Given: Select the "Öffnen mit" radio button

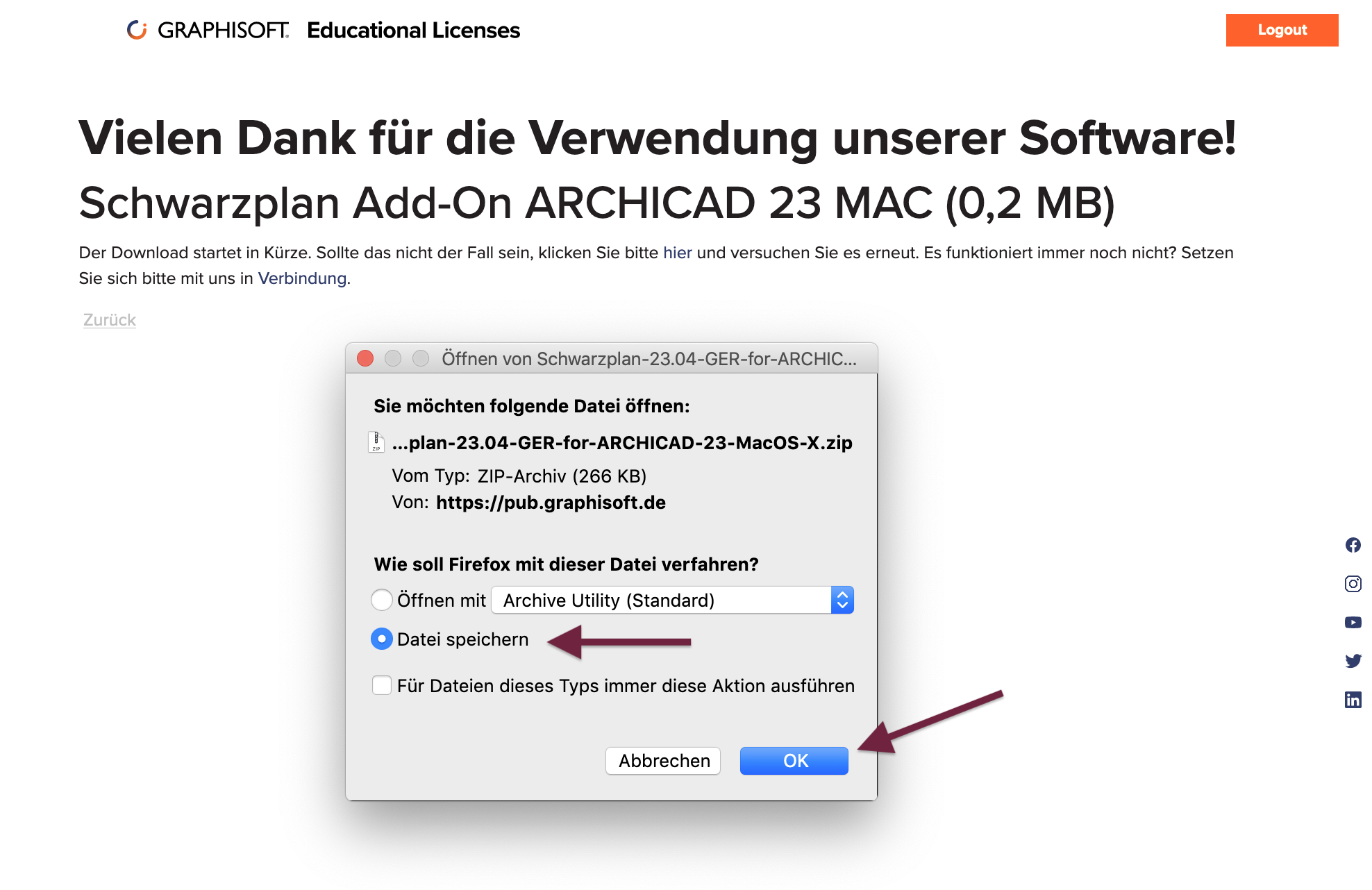Looking at the screenshot, I should click(x=382, y=600).
